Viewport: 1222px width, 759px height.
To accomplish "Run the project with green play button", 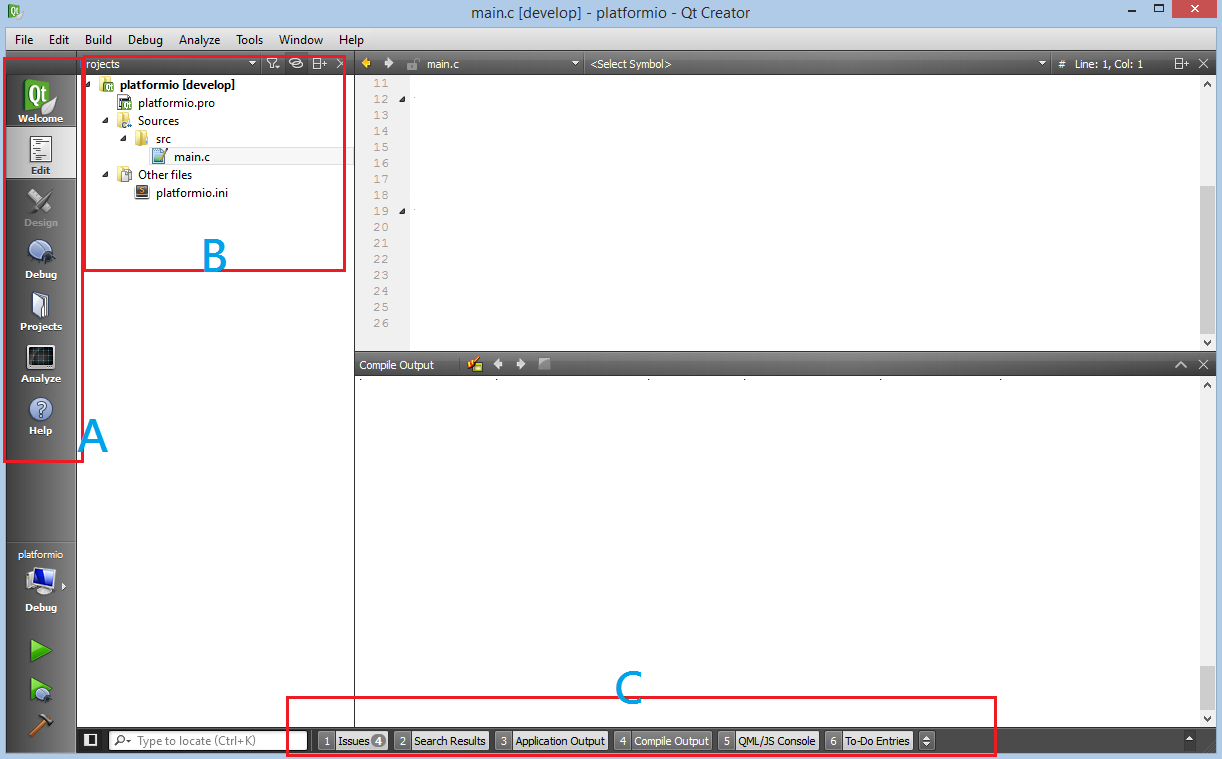I will pyautogui.click(x=40, y=651).
